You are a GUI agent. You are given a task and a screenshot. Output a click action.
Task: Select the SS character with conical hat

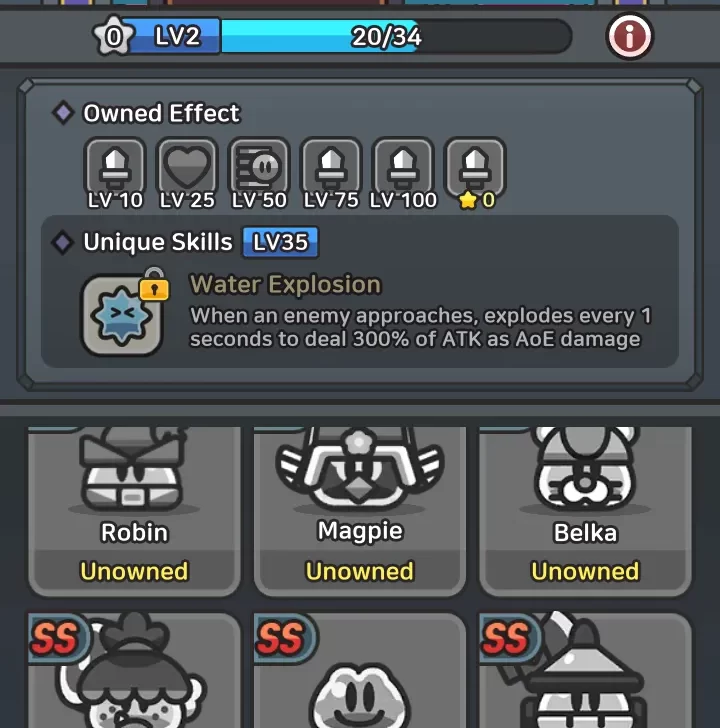click(x=585, y=670)
